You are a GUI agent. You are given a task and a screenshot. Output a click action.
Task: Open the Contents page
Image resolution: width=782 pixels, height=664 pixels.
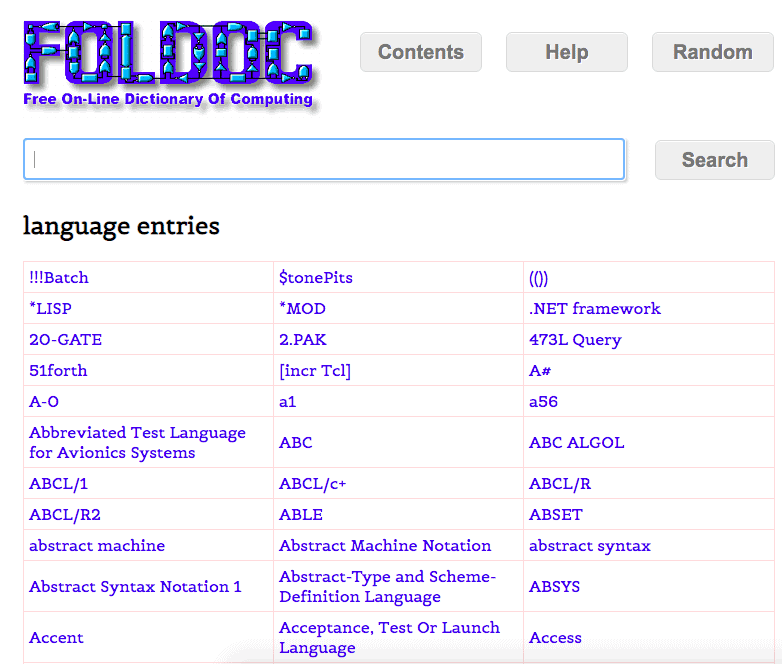pos(420,52)
